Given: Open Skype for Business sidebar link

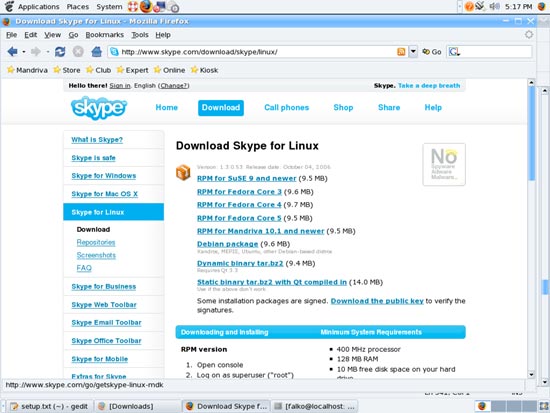Looking at the screenshot, I should click(x=103, y=286).
